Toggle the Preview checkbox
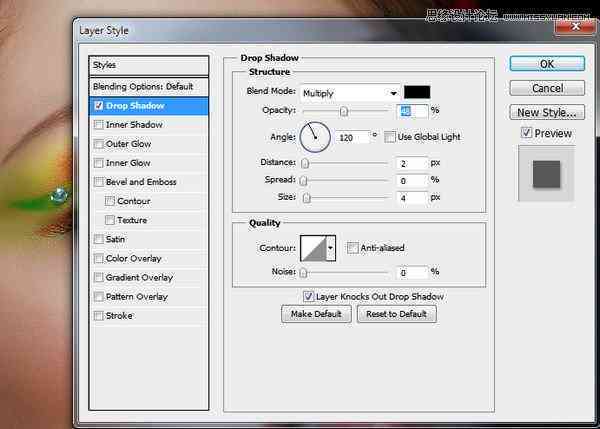The width and height of the screenshot is (600, 429). click(x=526, y=133)
